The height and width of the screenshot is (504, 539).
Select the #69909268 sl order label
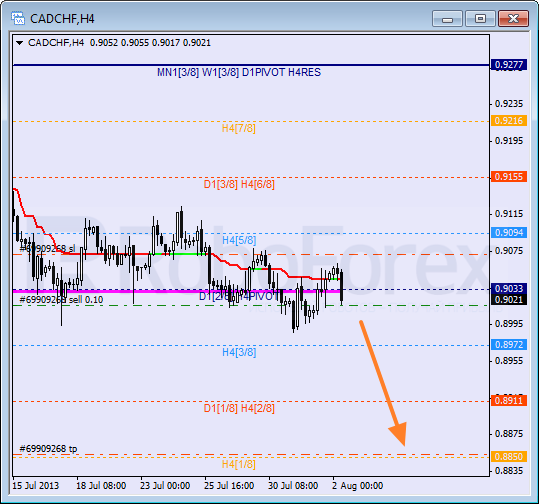pyautogui.click(x=47, y=249)
